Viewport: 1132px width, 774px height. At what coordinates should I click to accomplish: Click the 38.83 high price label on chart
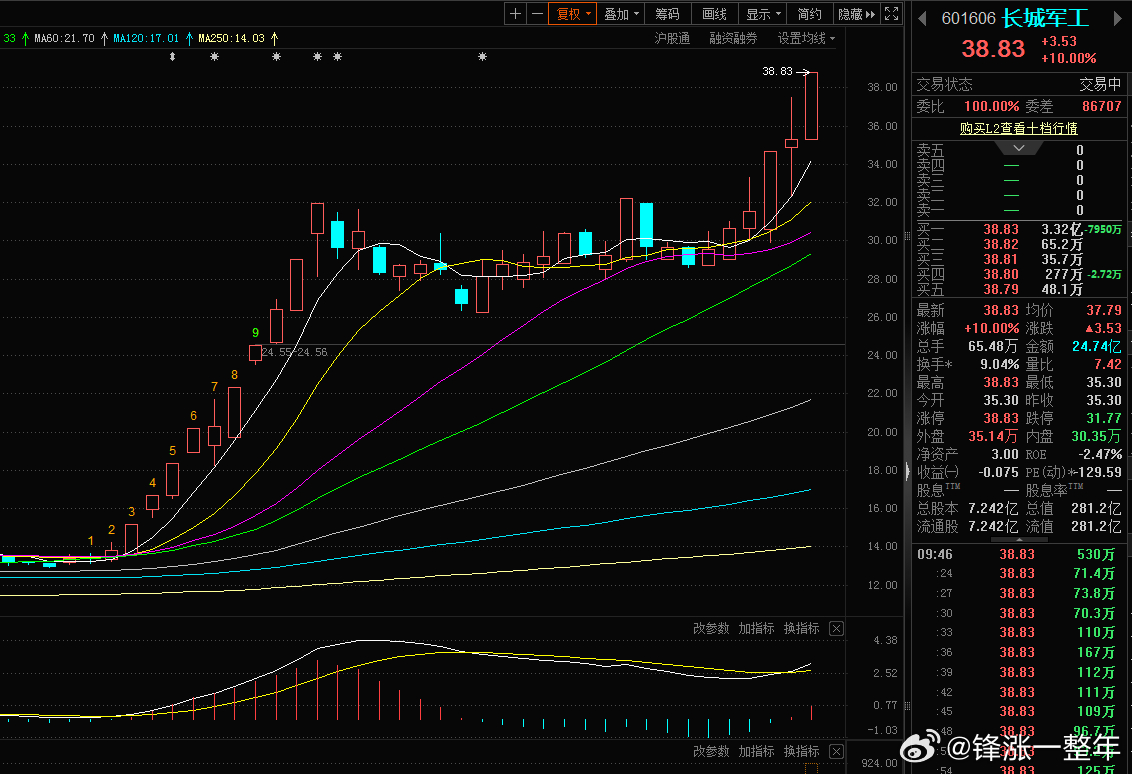[x=777, y=71]
